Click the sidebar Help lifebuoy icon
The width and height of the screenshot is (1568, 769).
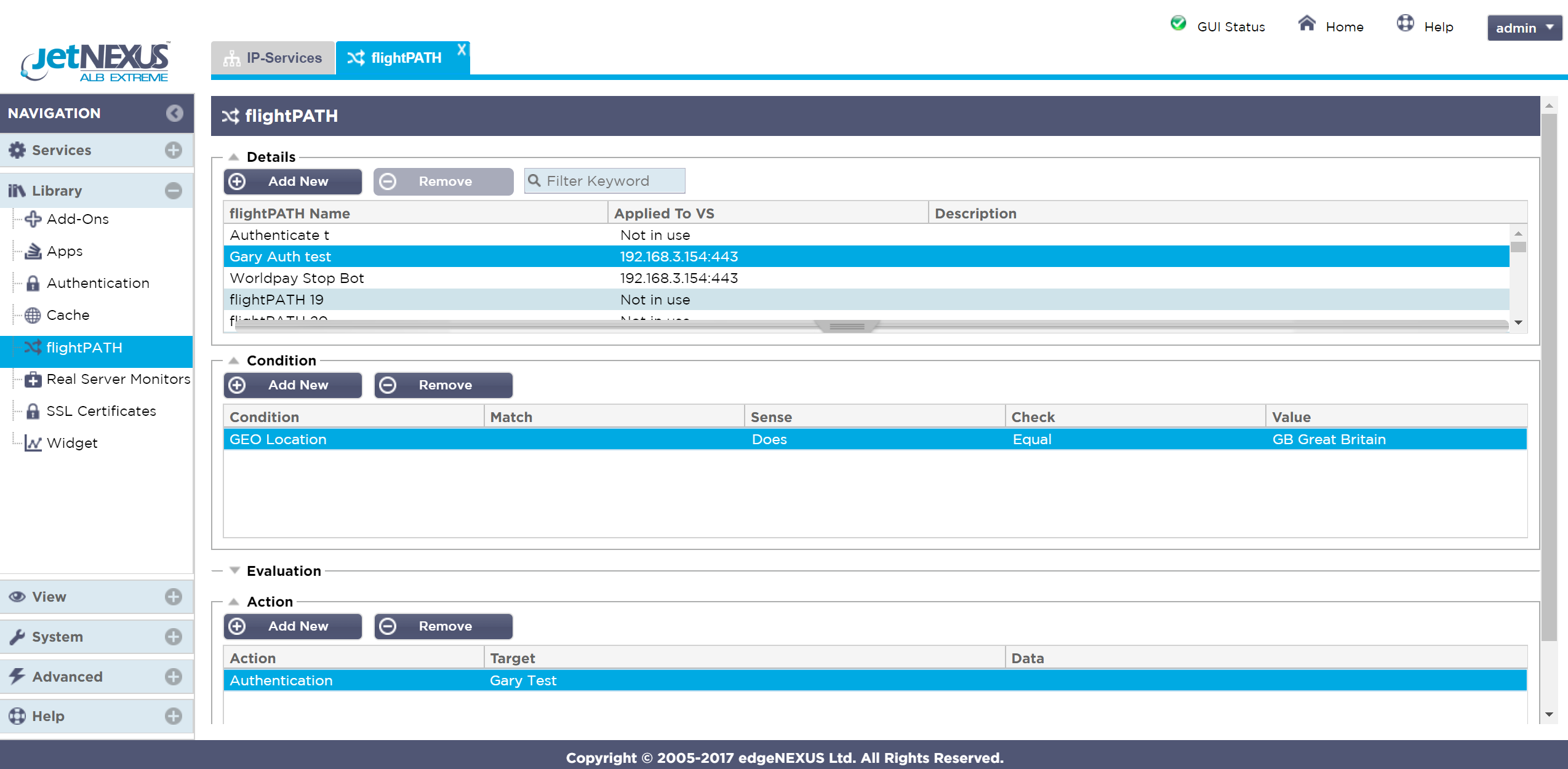pos(17,716)
